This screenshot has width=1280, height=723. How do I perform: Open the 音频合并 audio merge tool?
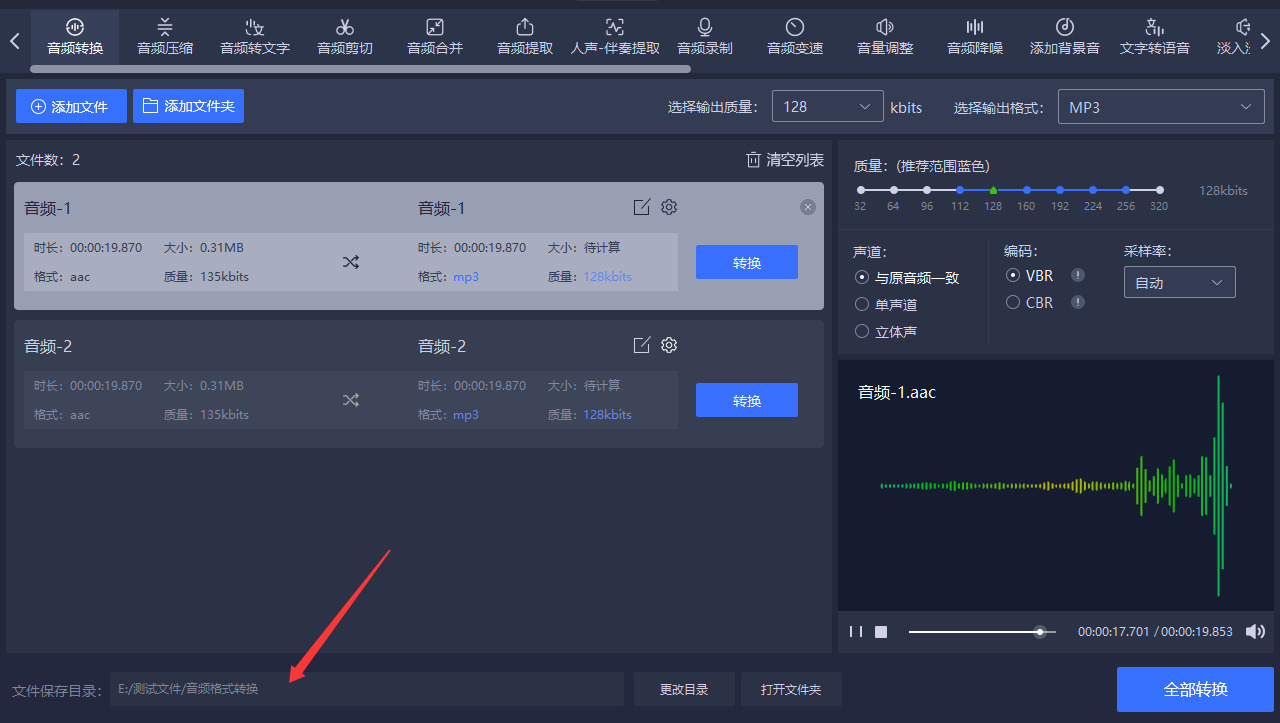click(x=435, y=36)
